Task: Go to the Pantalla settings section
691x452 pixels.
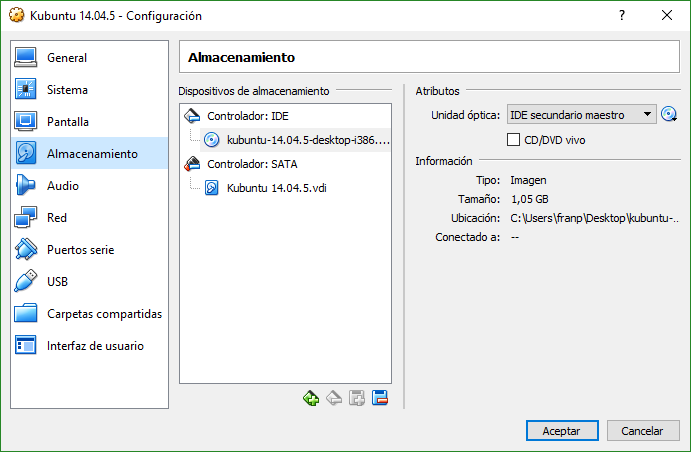Action: coord(68,122)
